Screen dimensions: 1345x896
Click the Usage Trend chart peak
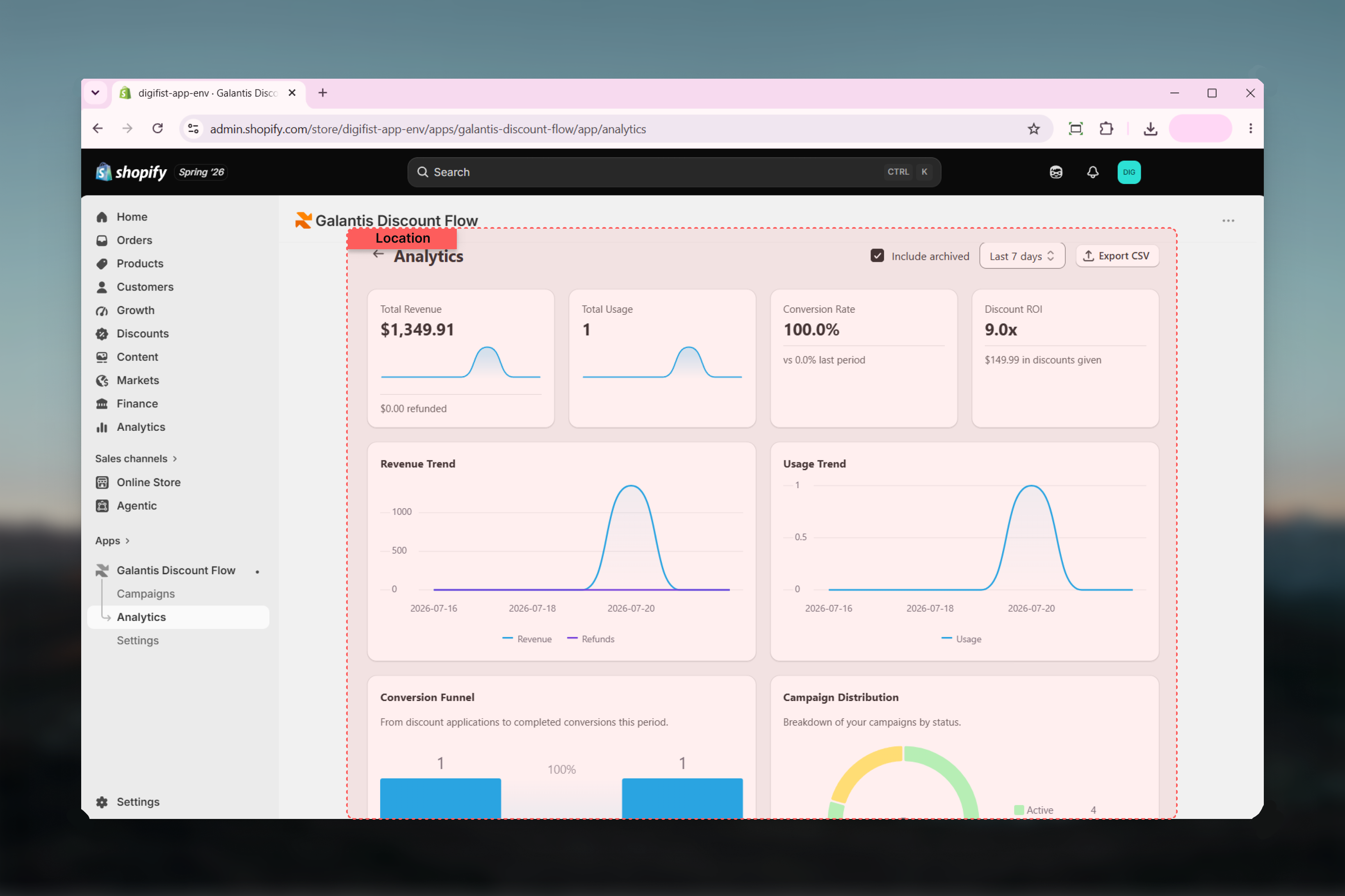point(1031,487)
